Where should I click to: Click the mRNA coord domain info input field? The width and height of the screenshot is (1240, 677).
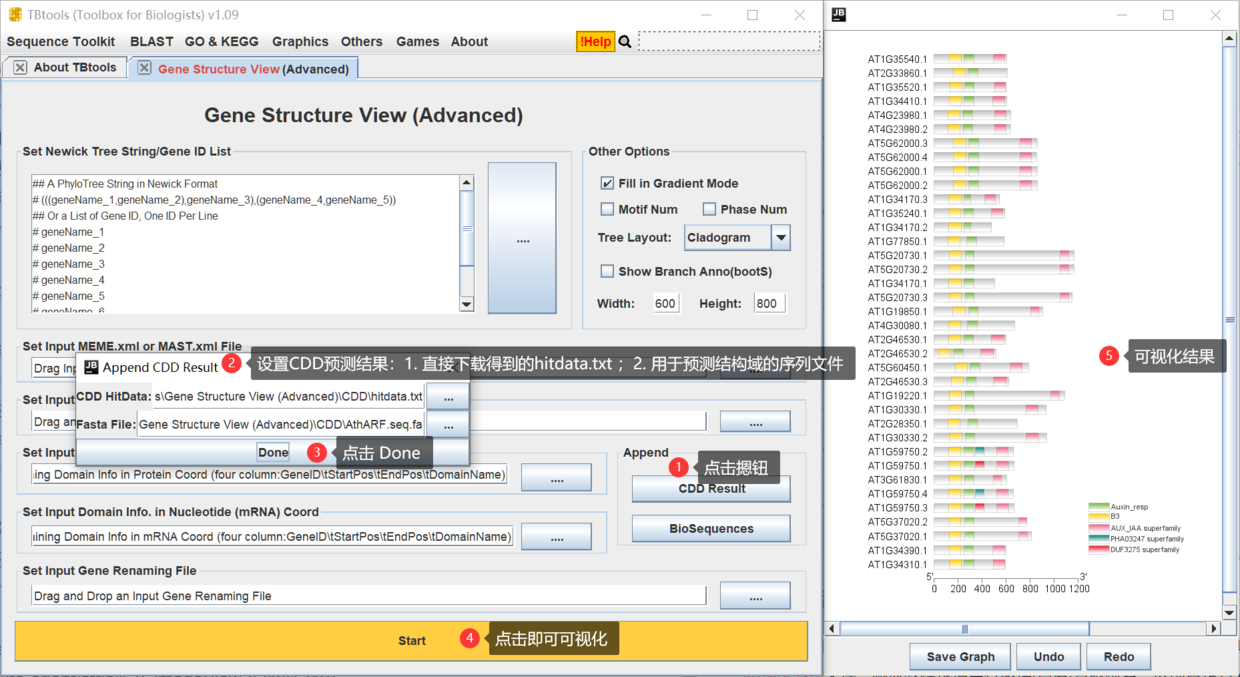pos(272,536)
